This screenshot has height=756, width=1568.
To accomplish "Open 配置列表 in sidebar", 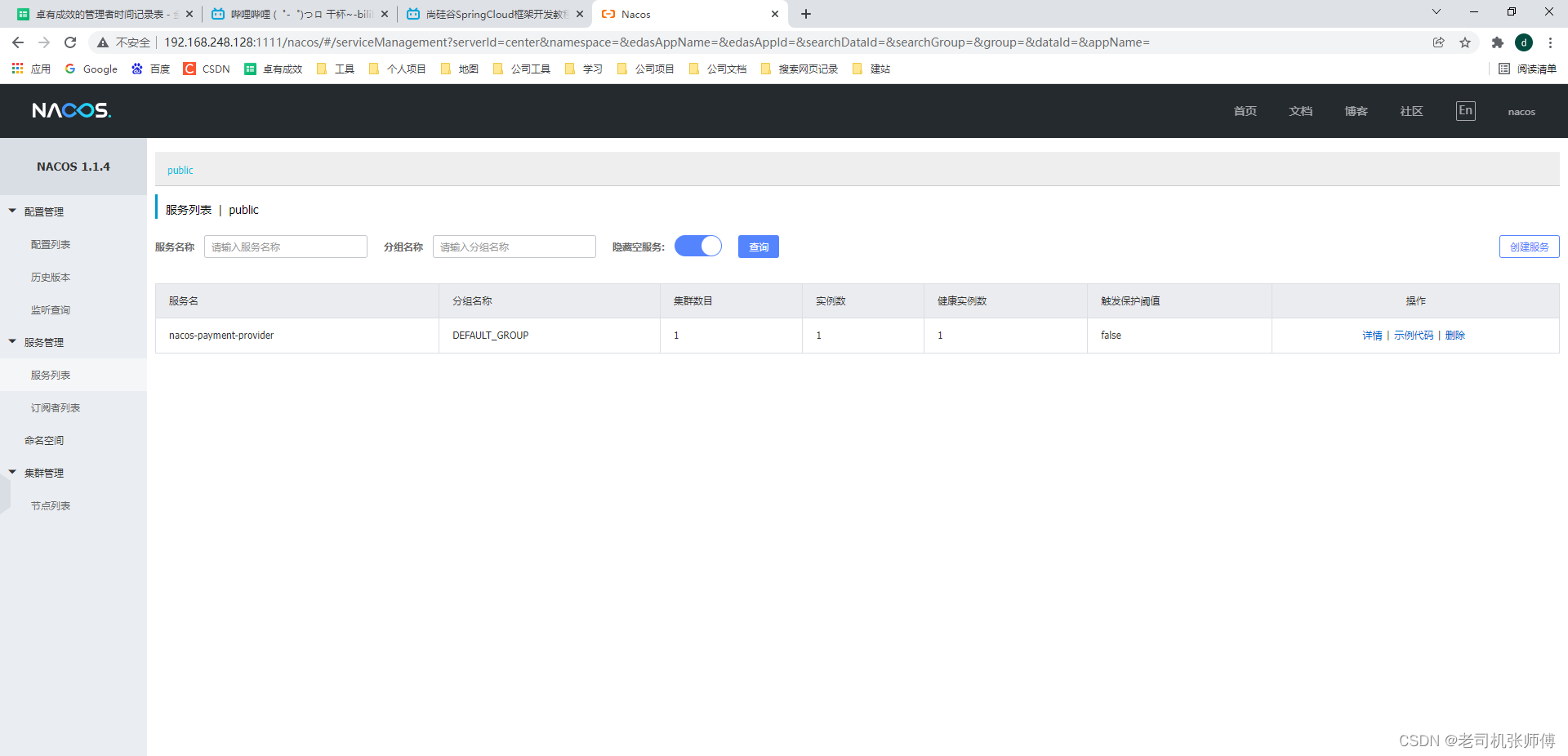I will [x=51, y=244].
